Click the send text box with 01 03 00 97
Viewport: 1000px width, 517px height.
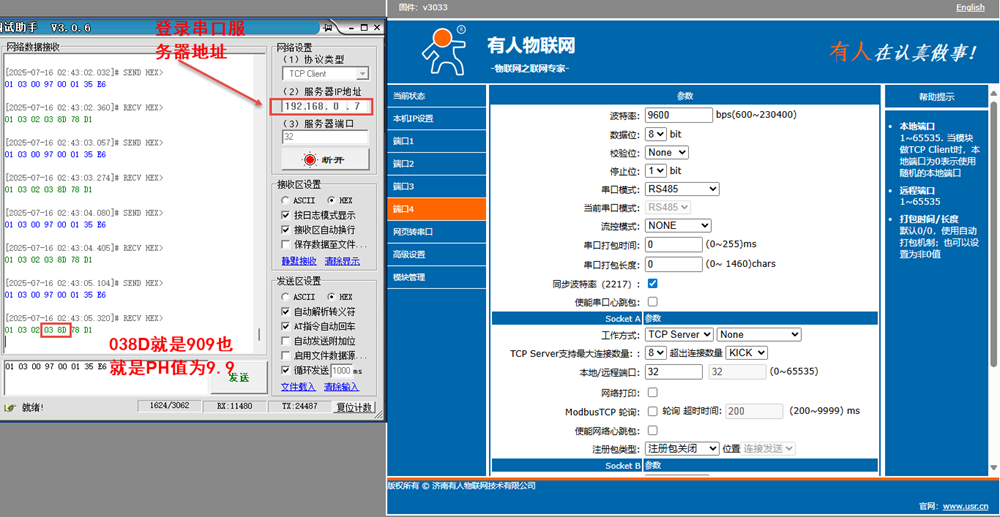(x=105, y=377)
